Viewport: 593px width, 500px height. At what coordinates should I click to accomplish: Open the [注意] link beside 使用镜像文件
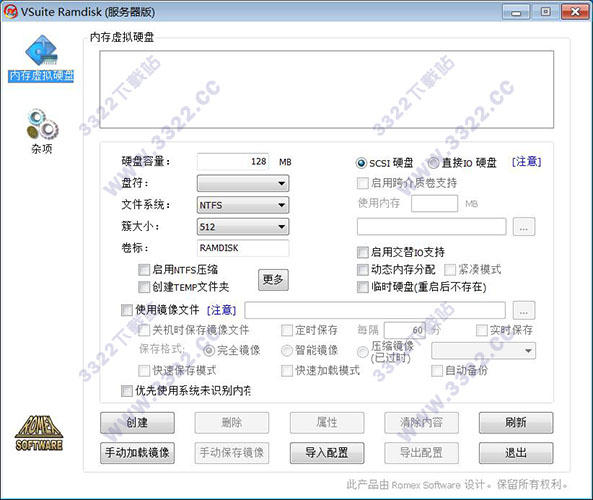click(x=222, y=311)
